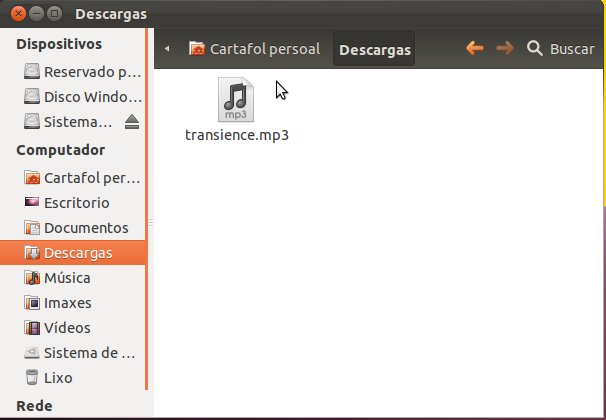Image resolution: width=606 pixels, height=420 pixels.
Task: Click the Rede section heading
Action: tap(34, 406)
